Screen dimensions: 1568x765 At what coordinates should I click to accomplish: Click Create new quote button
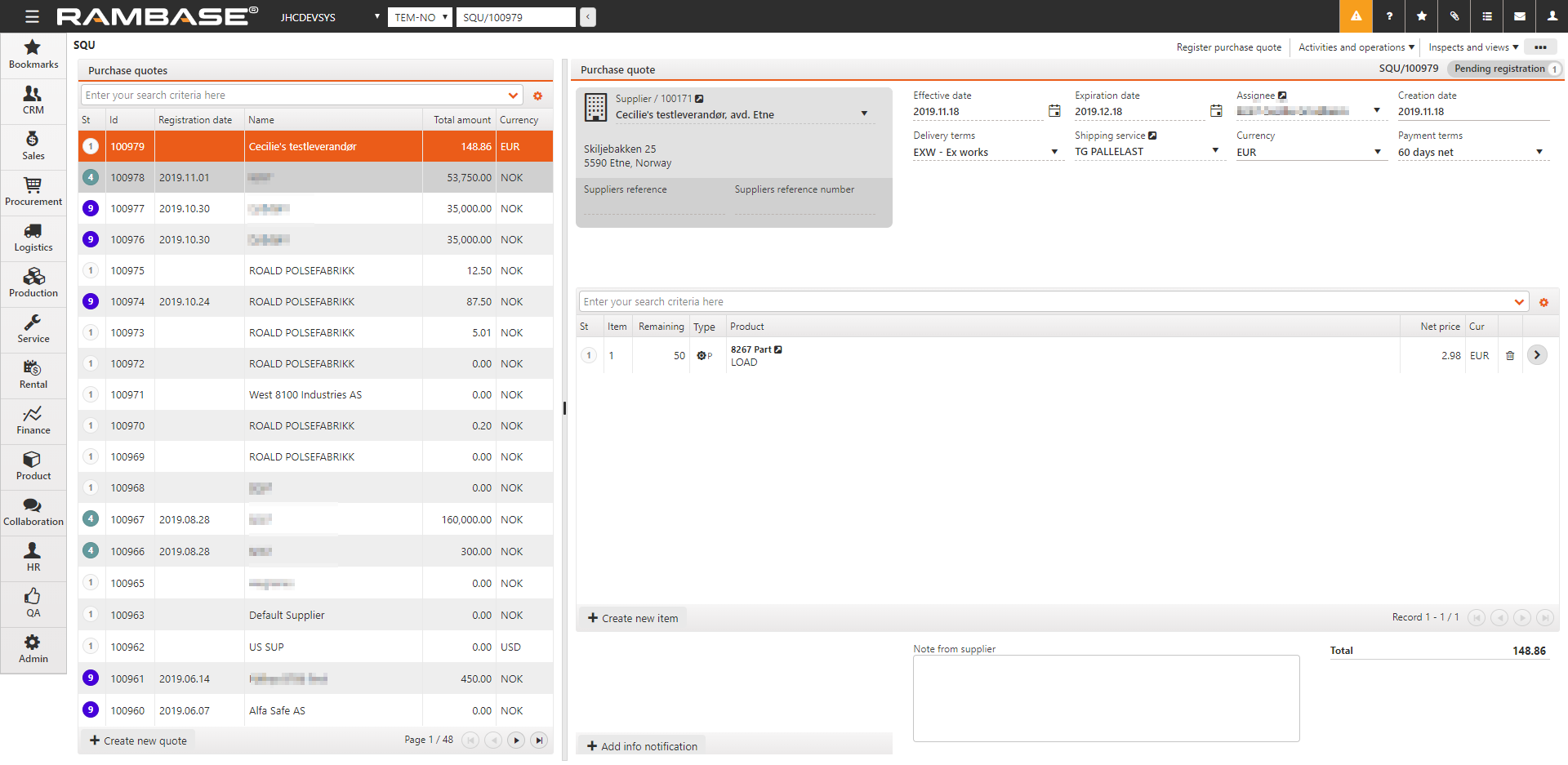point(139,741)
